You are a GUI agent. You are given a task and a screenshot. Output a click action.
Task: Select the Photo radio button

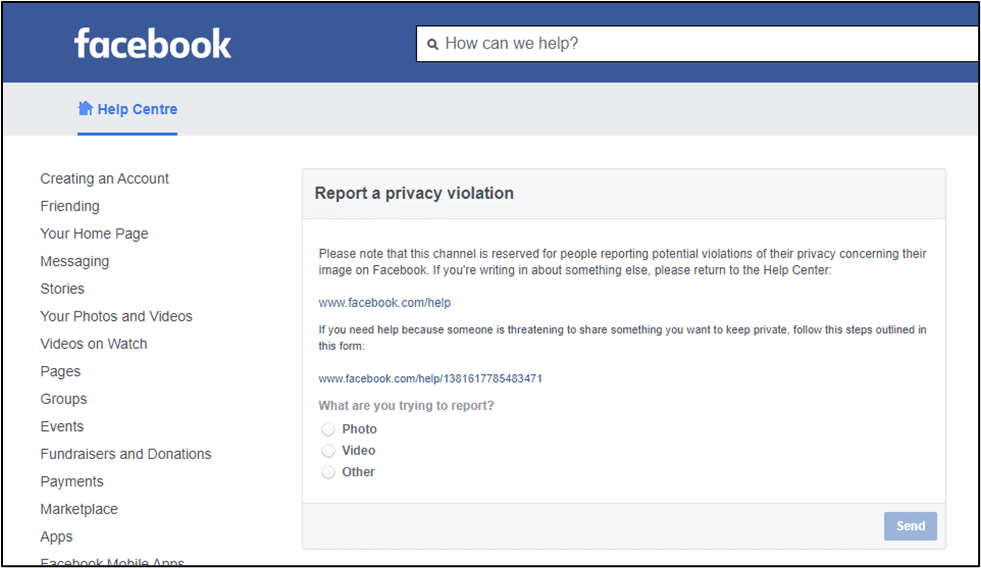pos(328,429)
